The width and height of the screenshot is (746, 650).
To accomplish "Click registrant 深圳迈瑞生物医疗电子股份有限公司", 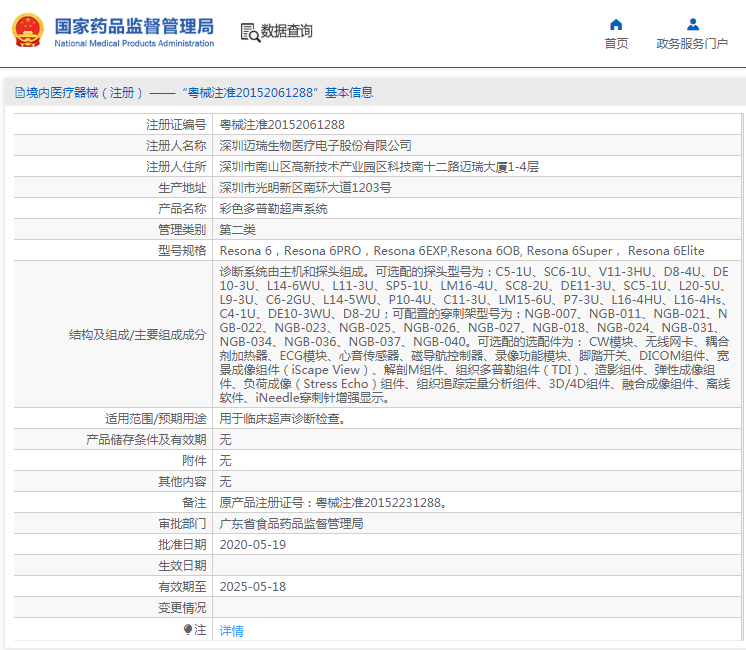I will pos(315,146).
